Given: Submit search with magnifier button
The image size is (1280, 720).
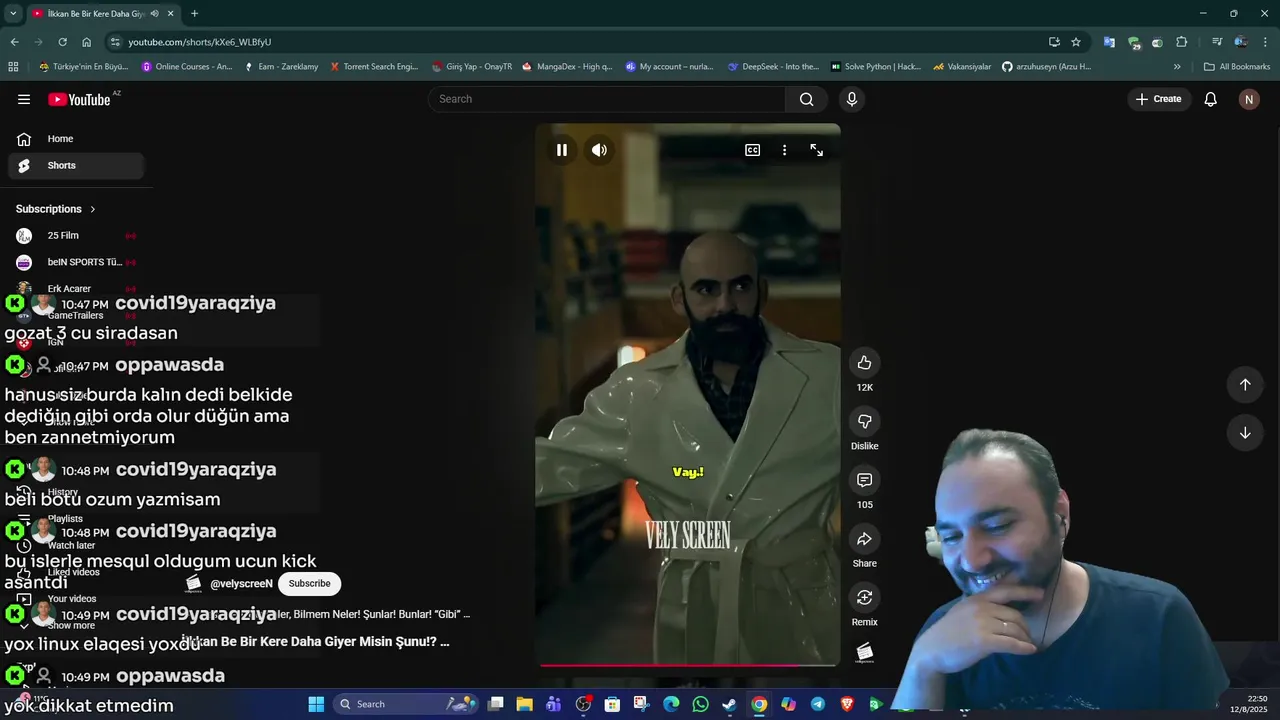Looking at the screenshot, I should [x=807, y=99].
